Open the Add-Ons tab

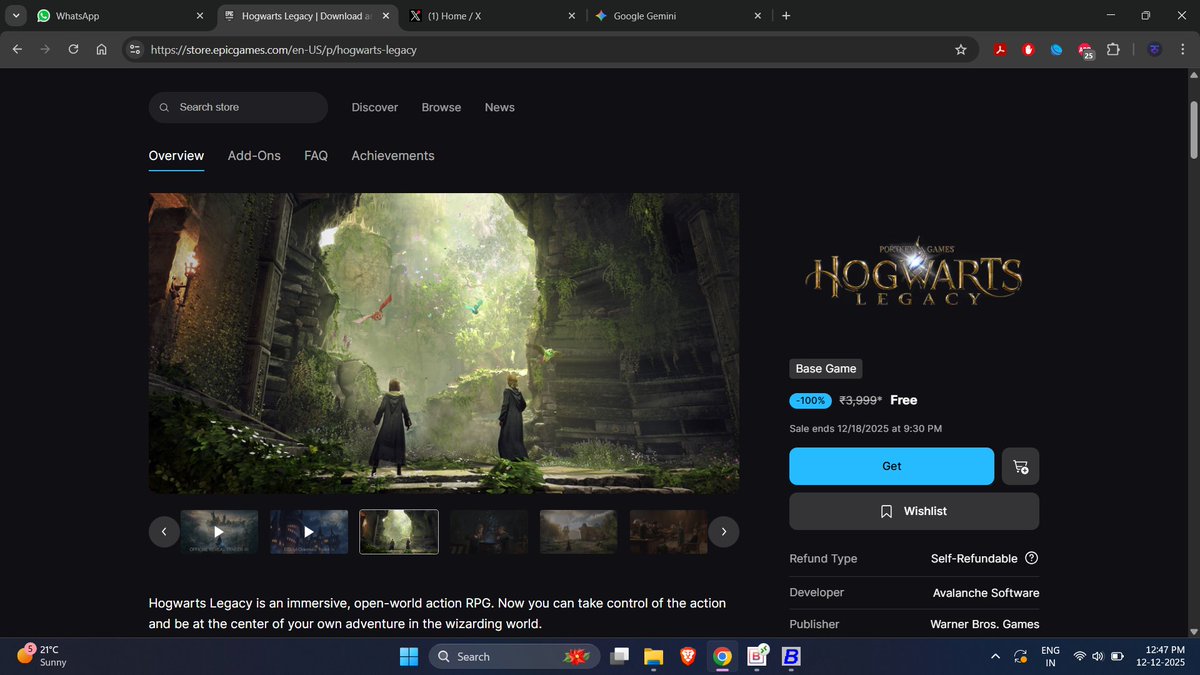[254, 156]
